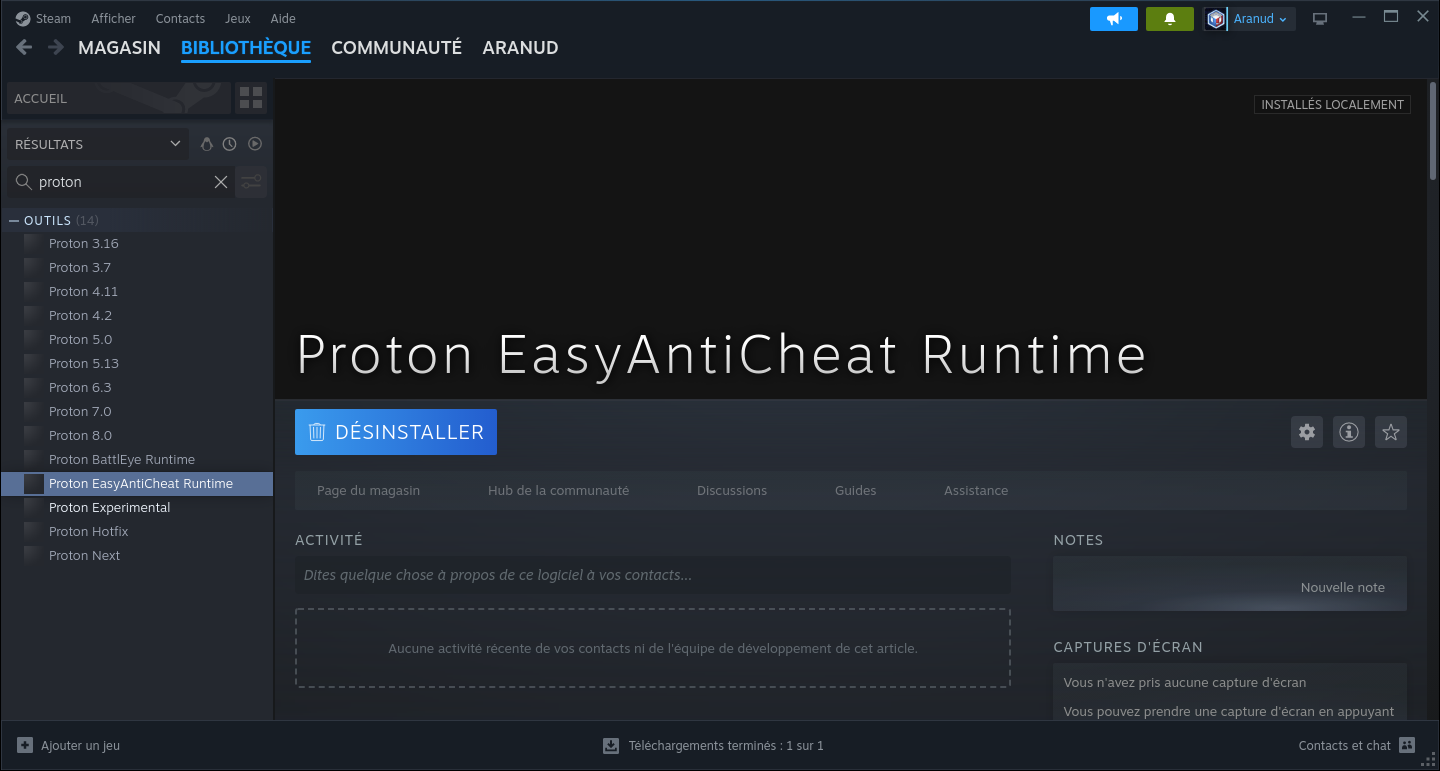The width and height of the screenshot is (1440, 771).
Task: View Téléchargements terminés status
Action: pyautogui.click(x=726, y=745)
